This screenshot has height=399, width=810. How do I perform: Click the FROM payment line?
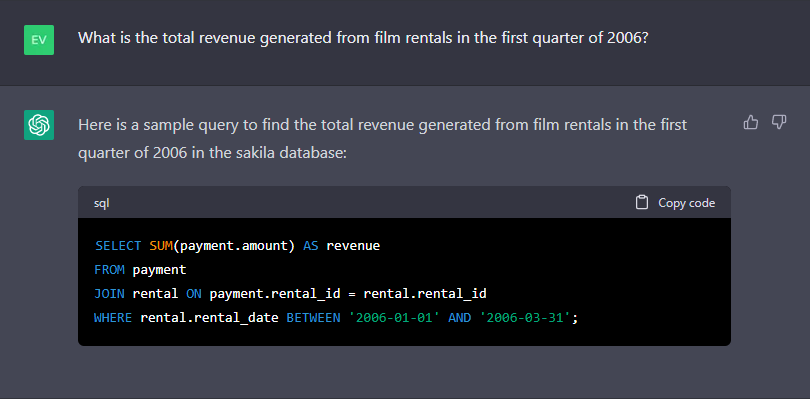(x=140, y=270)
